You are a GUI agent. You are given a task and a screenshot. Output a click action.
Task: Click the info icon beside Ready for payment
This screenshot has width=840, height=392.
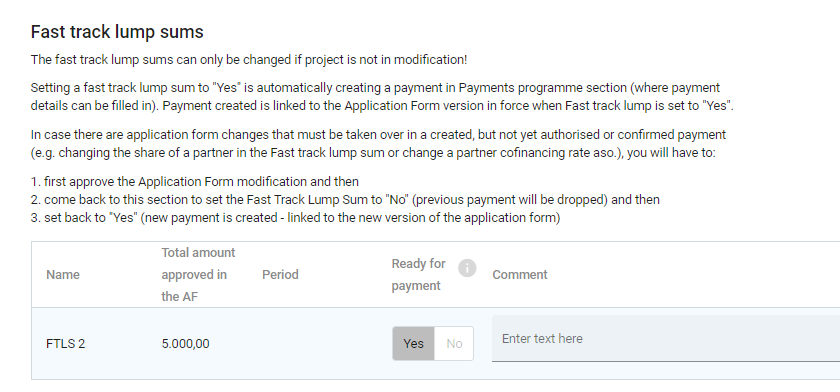(467, 268)
